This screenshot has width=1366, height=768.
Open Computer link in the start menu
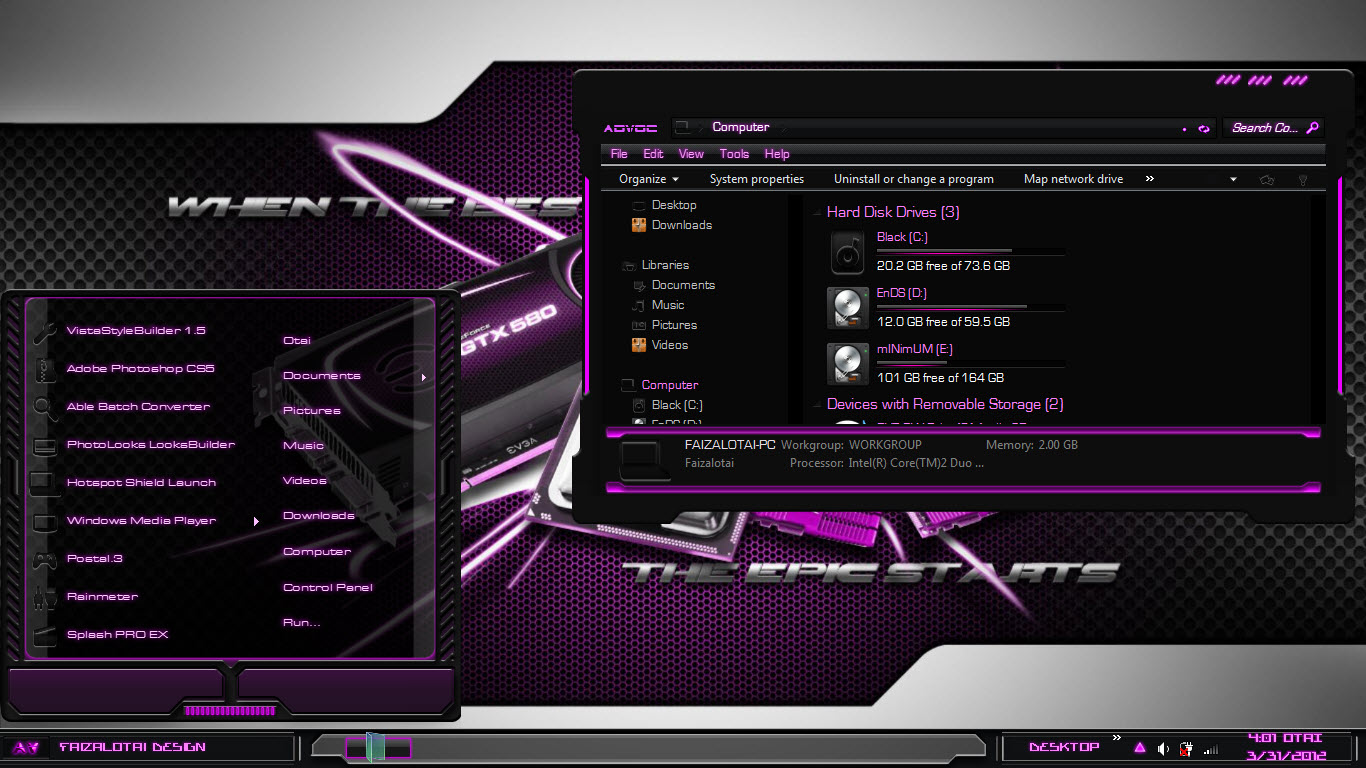pos(317,552)
